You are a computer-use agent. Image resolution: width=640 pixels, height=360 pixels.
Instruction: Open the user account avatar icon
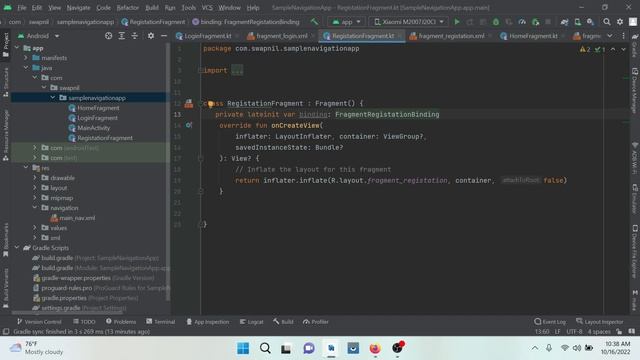633,22
